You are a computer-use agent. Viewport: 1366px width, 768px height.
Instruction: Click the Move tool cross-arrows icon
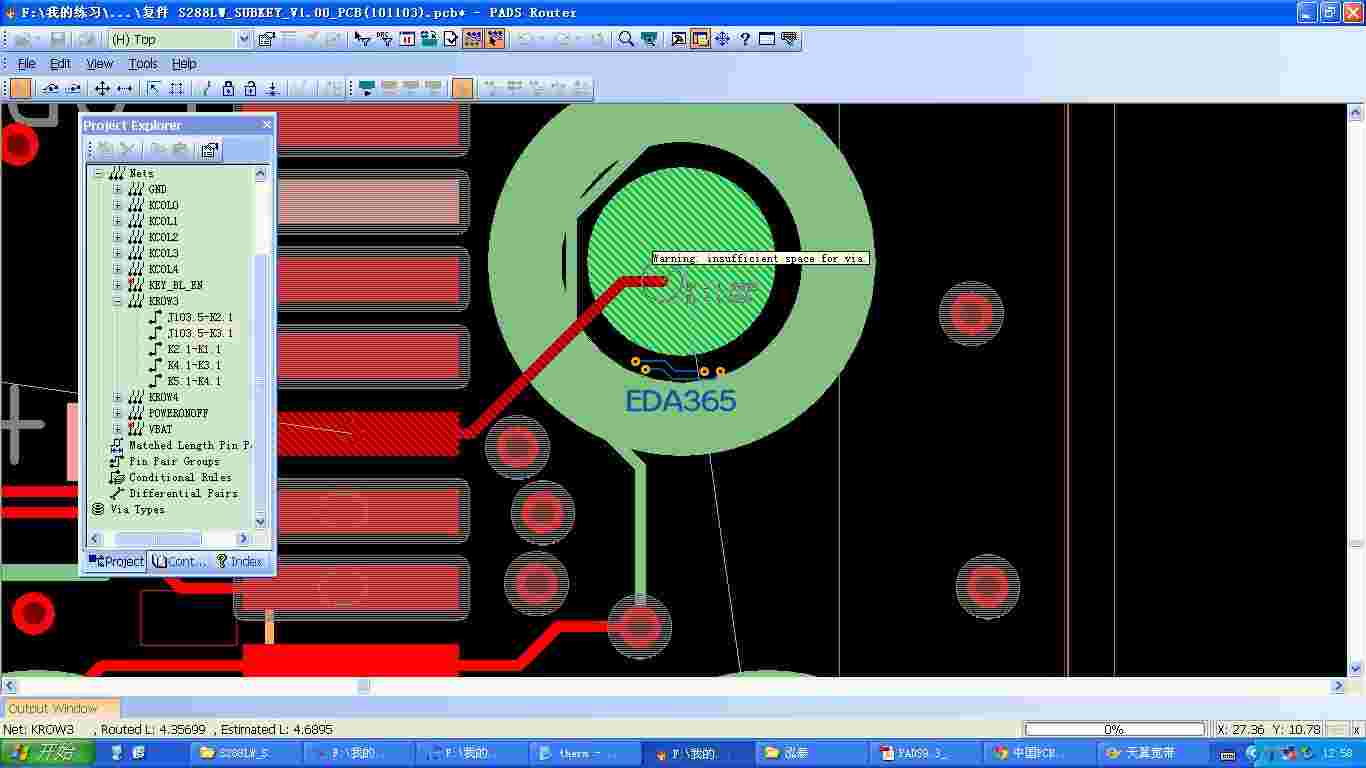coord(102,88)
